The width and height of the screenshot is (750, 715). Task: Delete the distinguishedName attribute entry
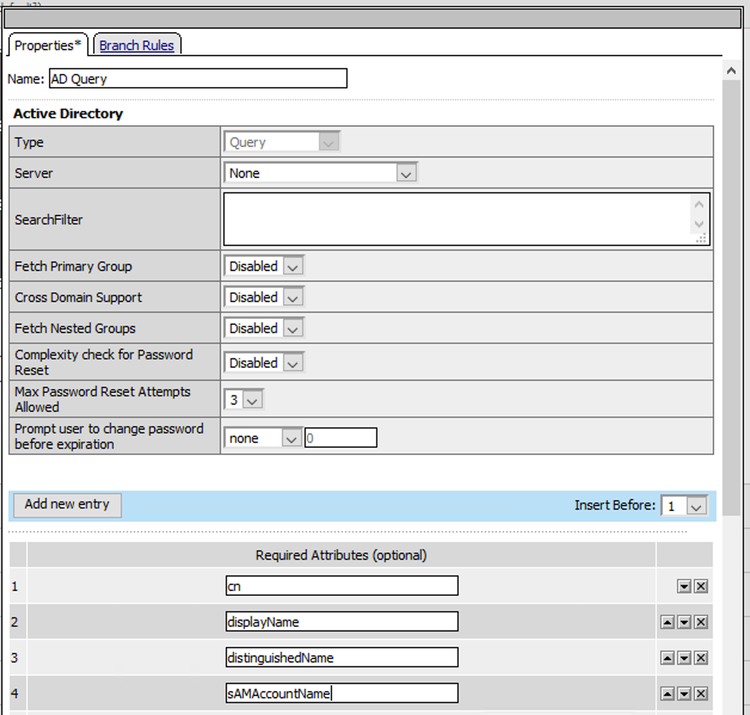(701, 658)
